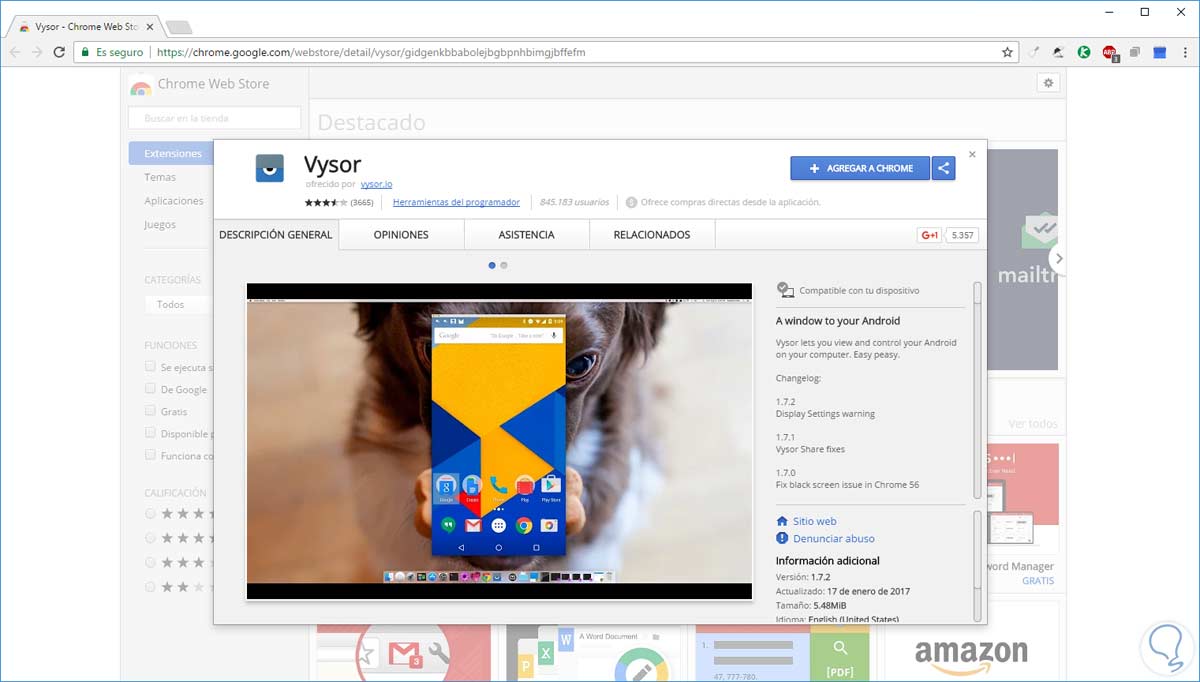This screenshot has height=682, width=1200.
Task: Click the description panel scrollbar
Action: point(977,390)
